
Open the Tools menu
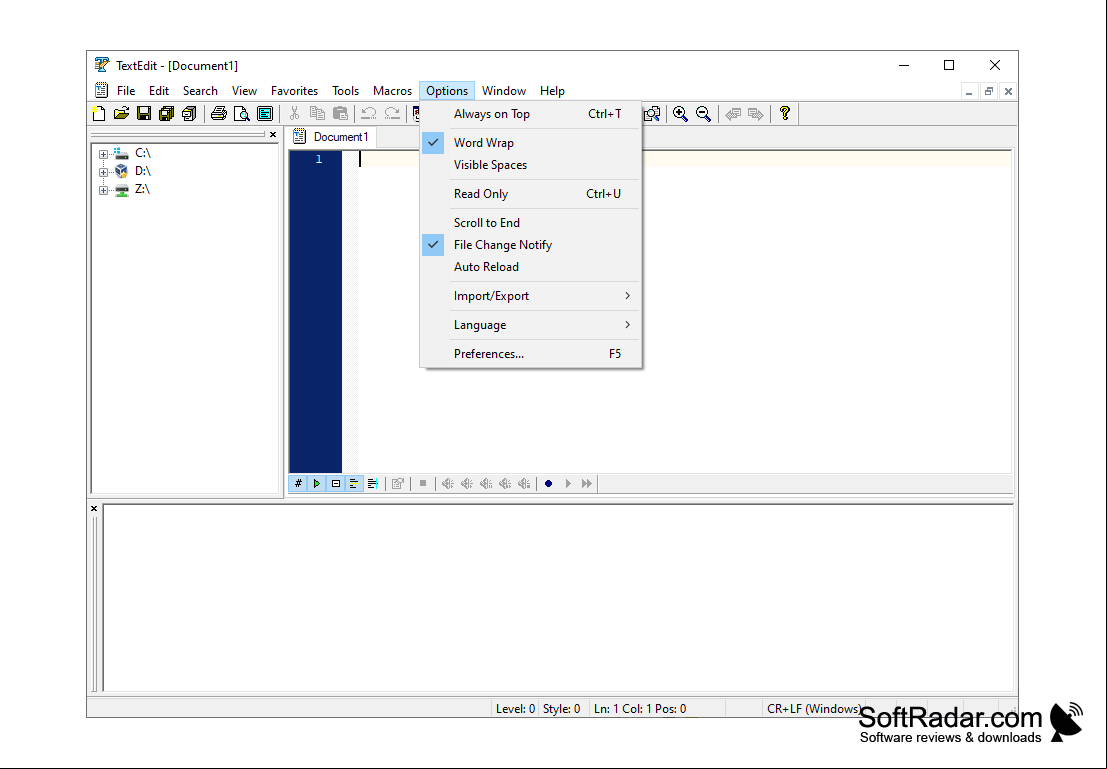pyautogui.click(x=345, y=91)
